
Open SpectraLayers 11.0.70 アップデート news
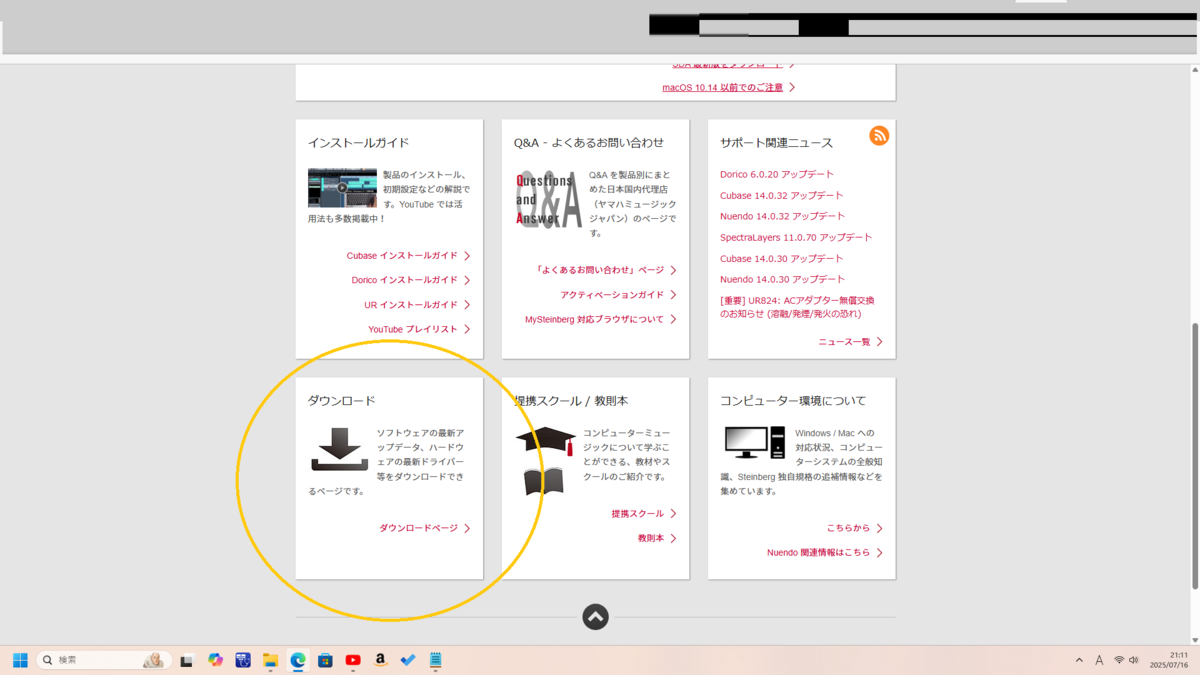796,237
